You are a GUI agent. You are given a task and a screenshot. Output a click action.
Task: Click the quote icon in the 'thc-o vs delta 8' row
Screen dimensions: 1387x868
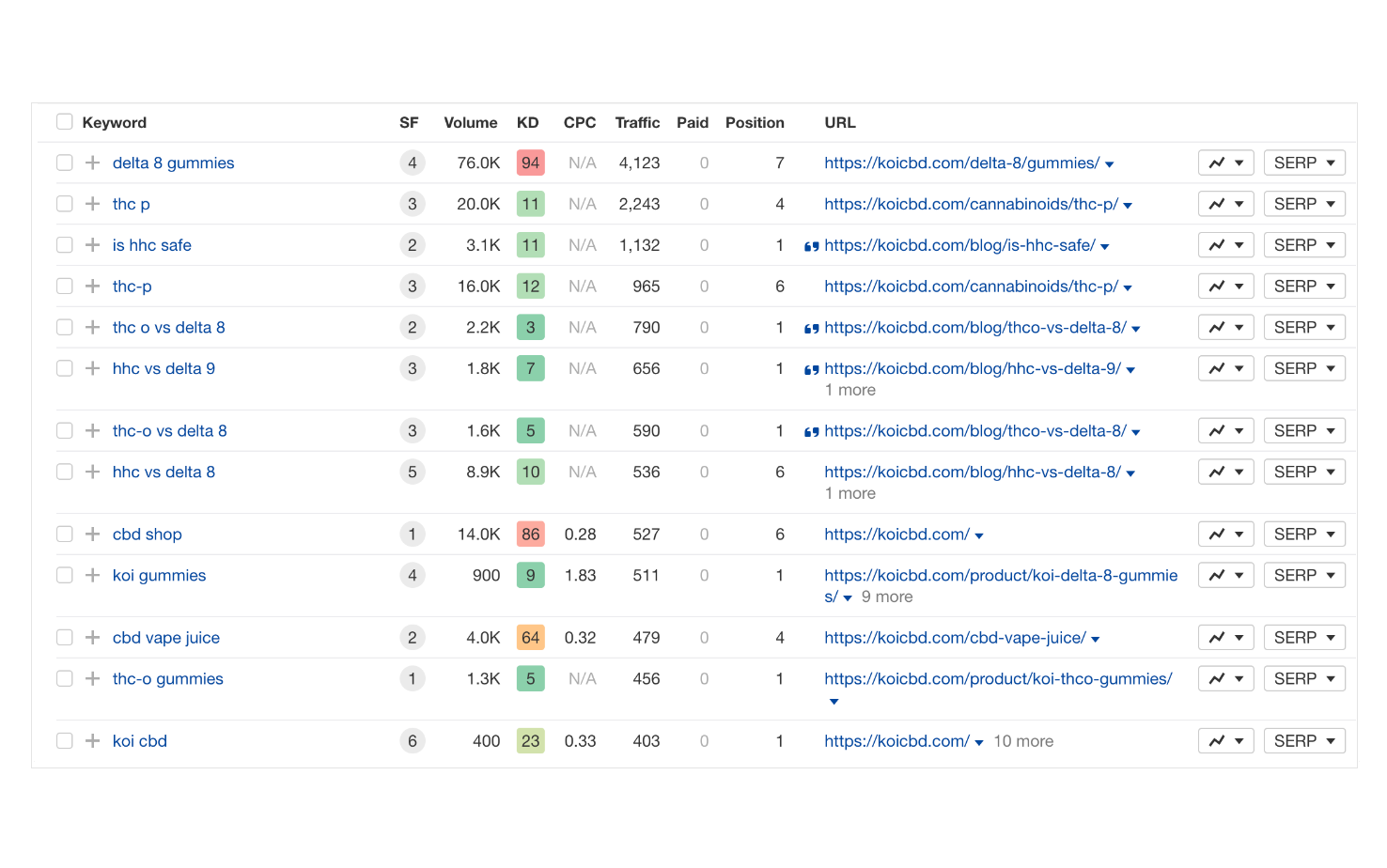tap(812, 432)
